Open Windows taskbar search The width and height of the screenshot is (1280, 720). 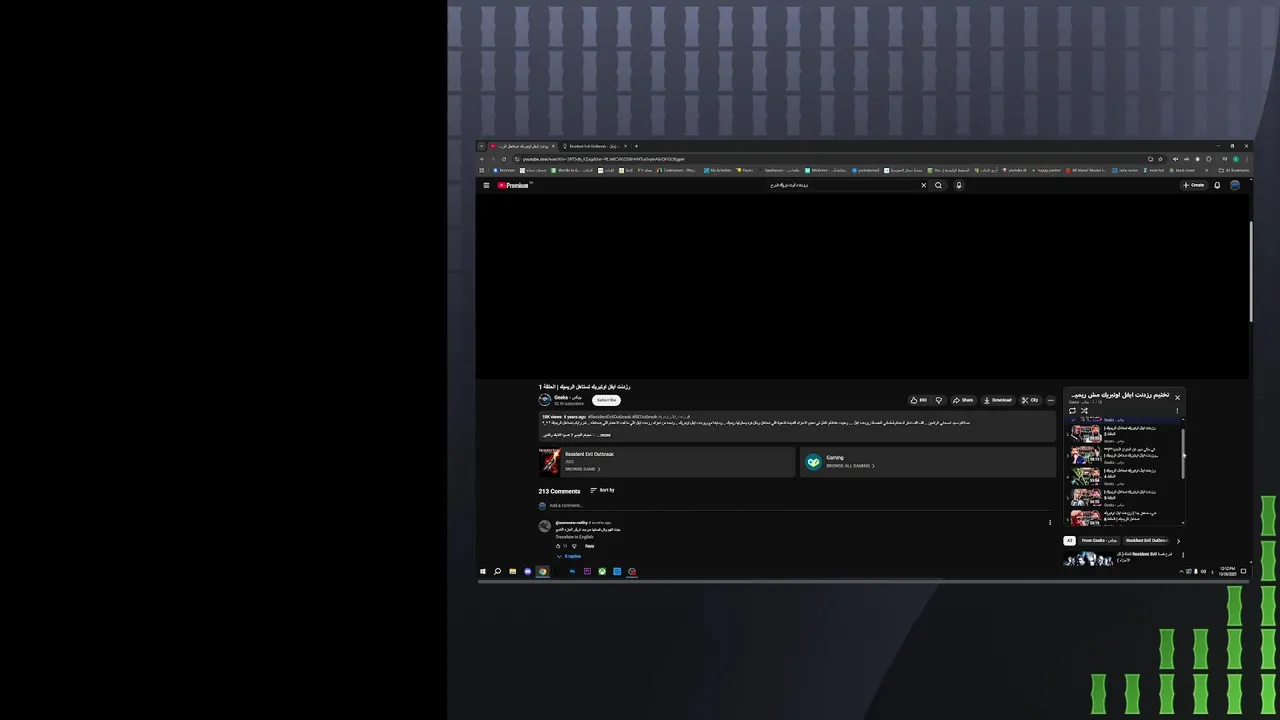point(497,572)
